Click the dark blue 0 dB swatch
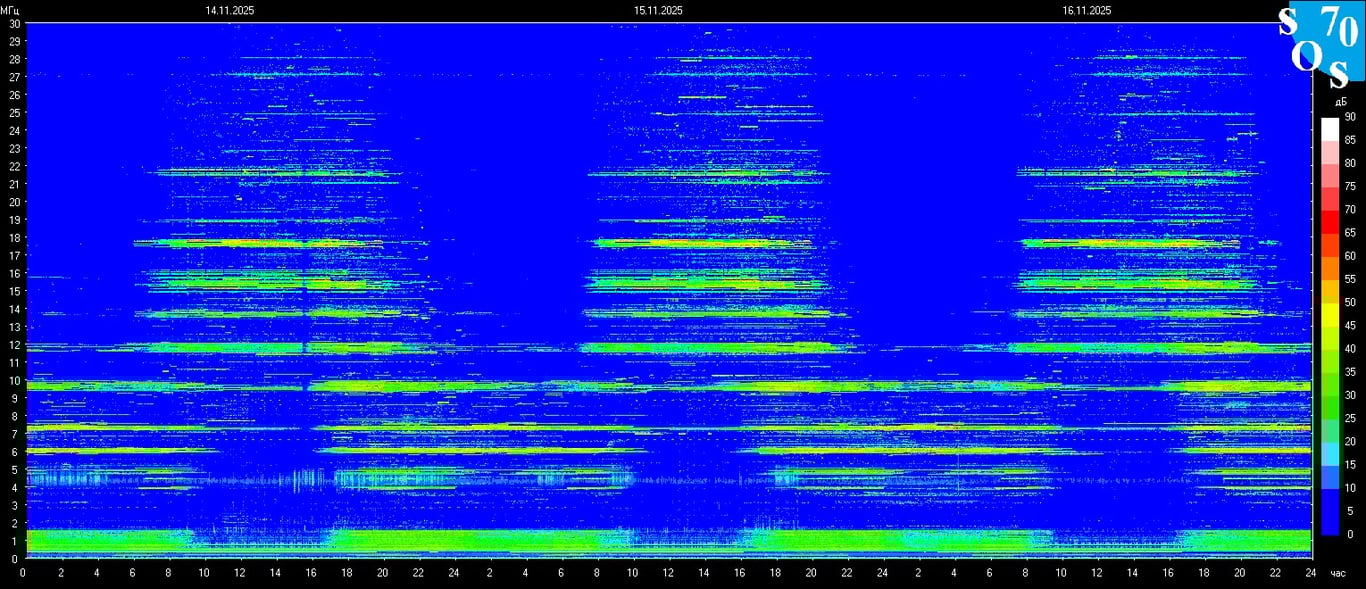 click(x=1329, y=524)
